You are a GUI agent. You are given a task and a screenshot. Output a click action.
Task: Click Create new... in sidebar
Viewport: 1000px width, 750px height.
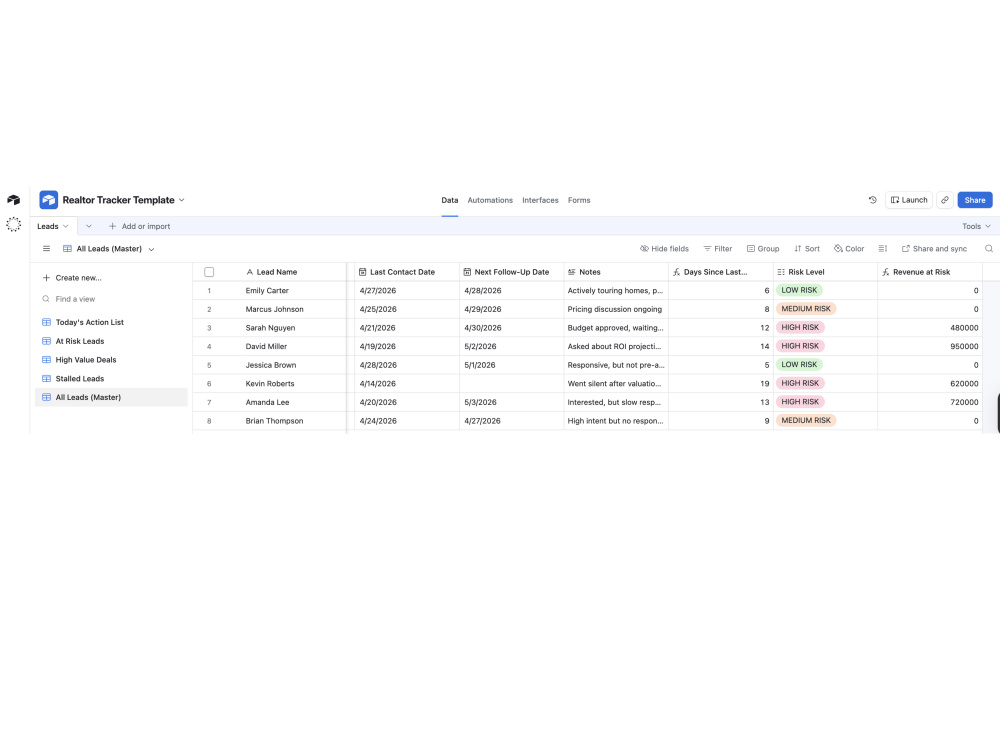pos(72,277)
